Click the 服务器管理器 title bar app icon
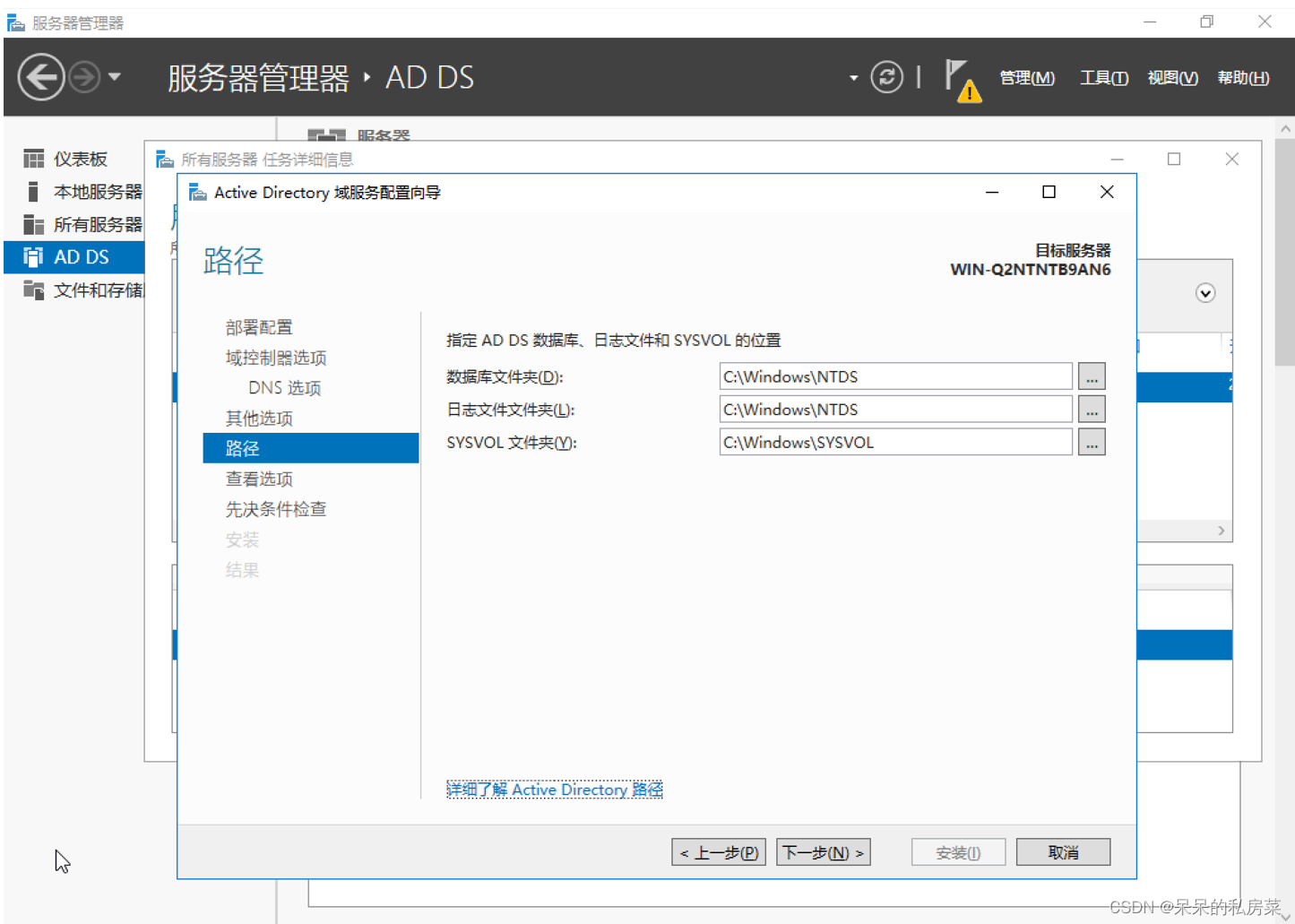The width and height of the screenshot is (1295, 924). coord(16,22)
